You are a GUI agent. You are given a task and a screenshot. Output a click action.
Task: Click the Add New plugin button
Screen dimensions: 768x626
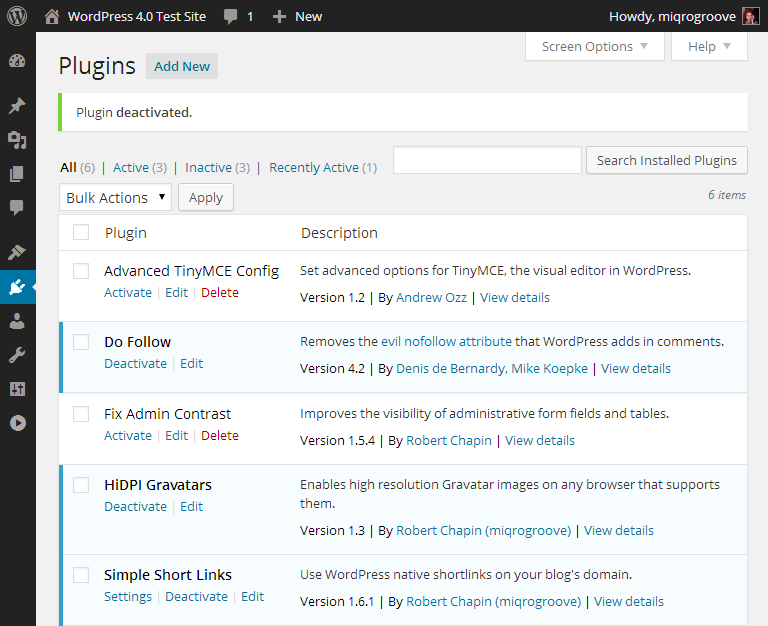click(182, 66)
